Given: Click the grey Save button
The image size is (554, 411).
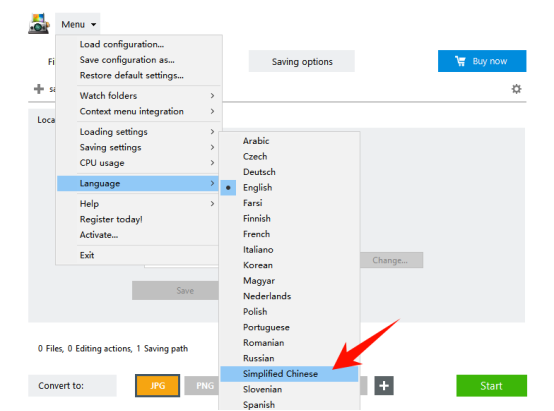Looking at the screenshot, I should tap(176, 290).
